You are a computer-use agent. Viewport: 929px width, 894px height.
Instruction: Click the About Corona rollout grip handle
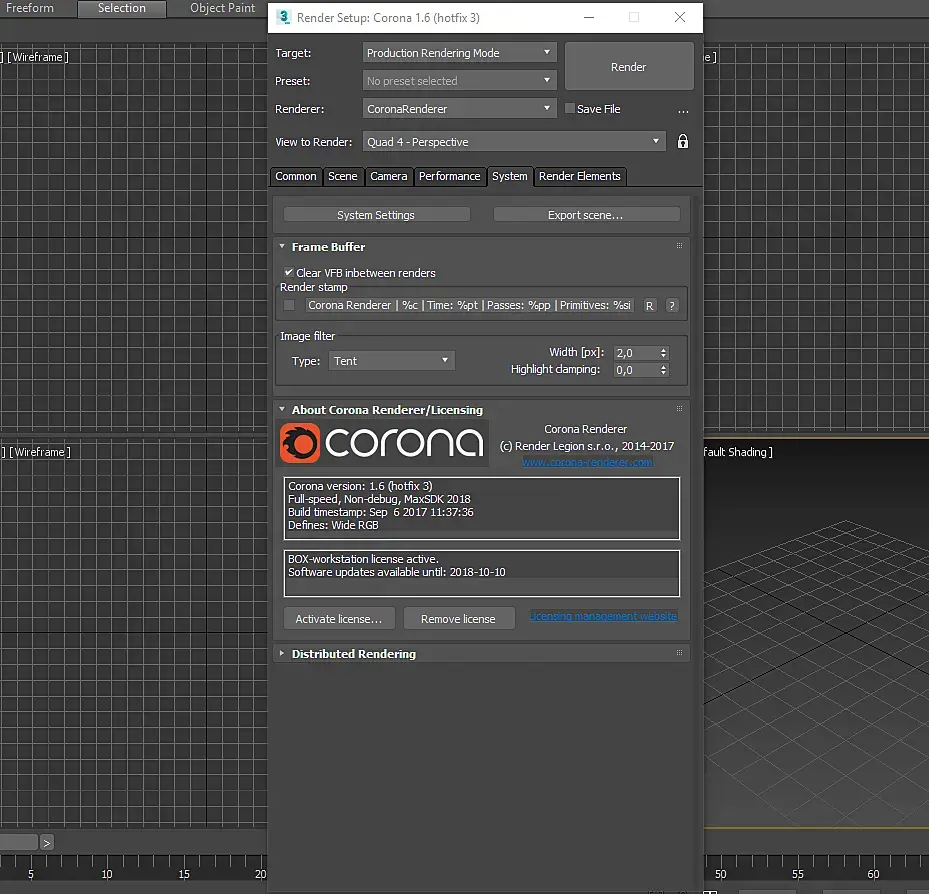point(679,409)
